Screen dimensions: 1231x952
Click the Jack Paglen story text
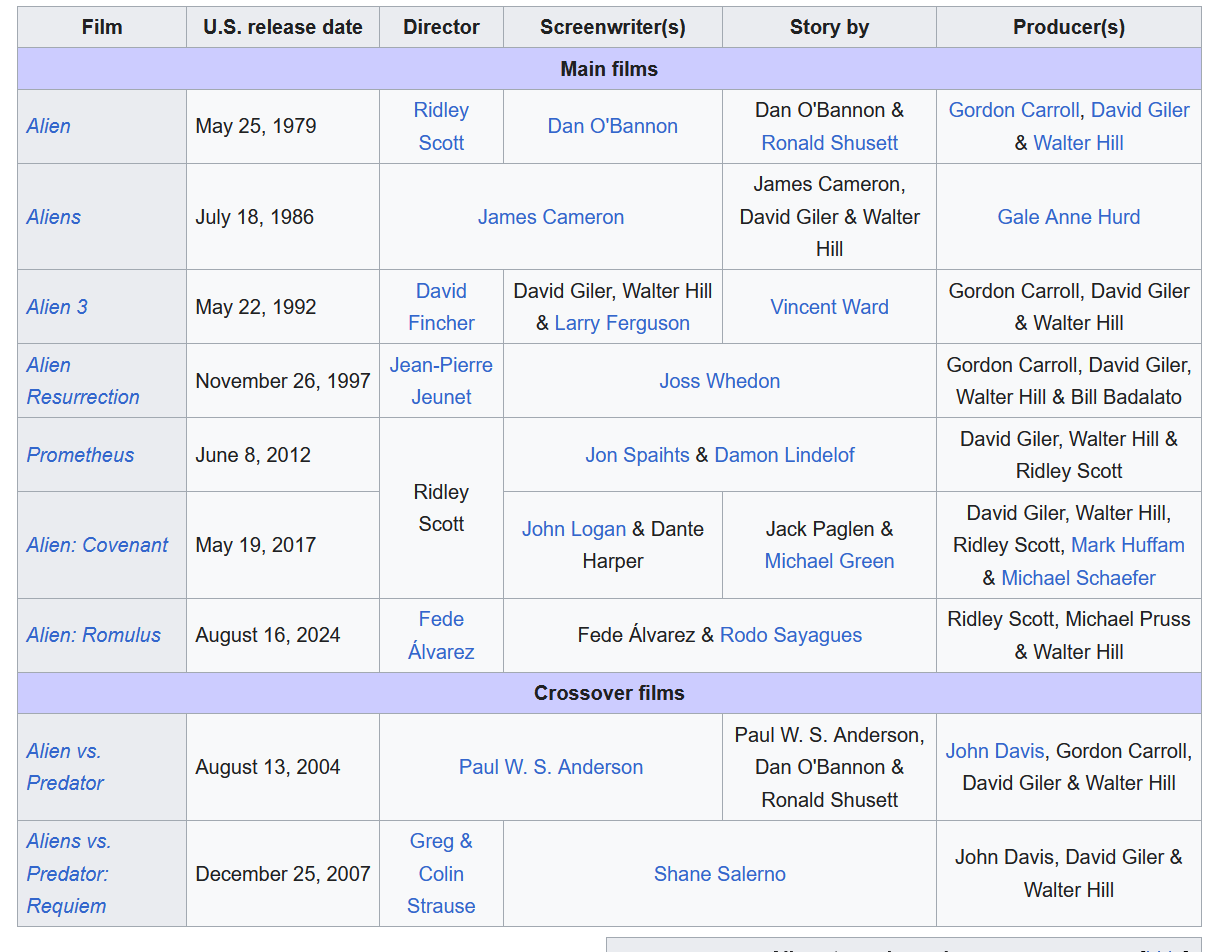819,529
